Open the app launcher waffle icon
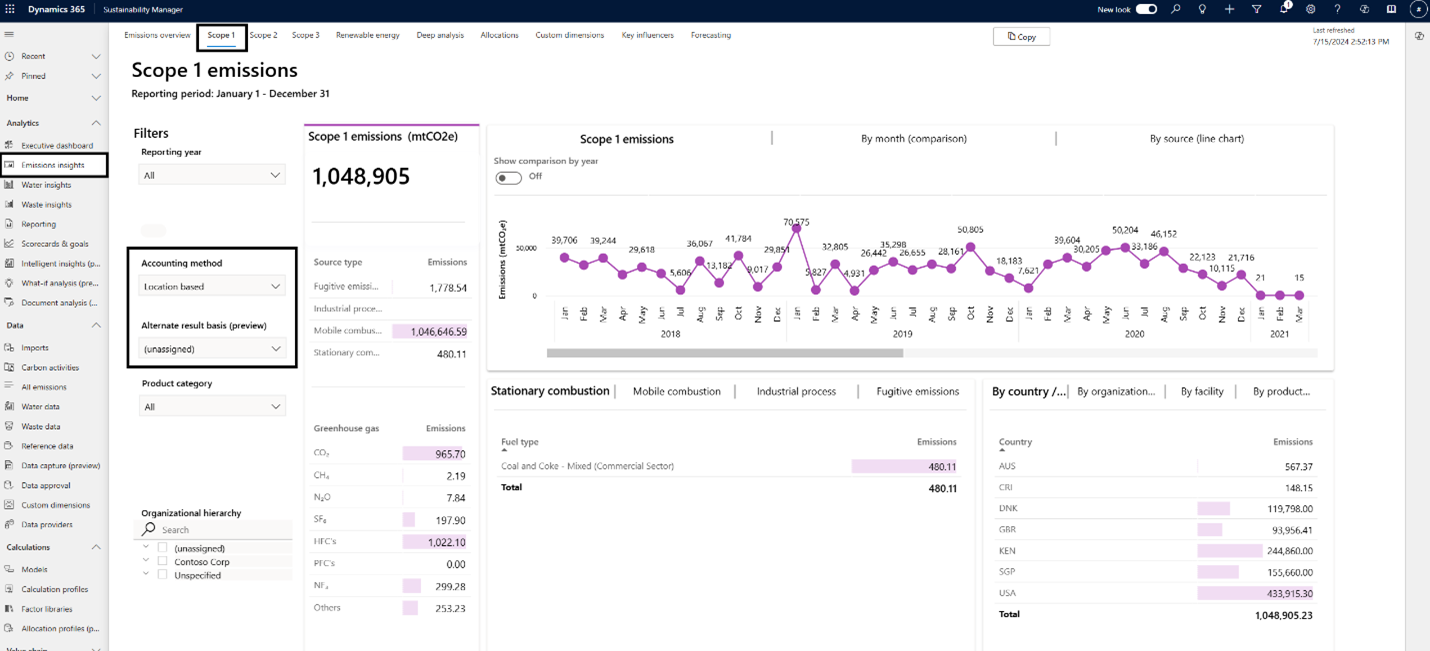This screenshot has height=651, width=1430. click(11, 9)
